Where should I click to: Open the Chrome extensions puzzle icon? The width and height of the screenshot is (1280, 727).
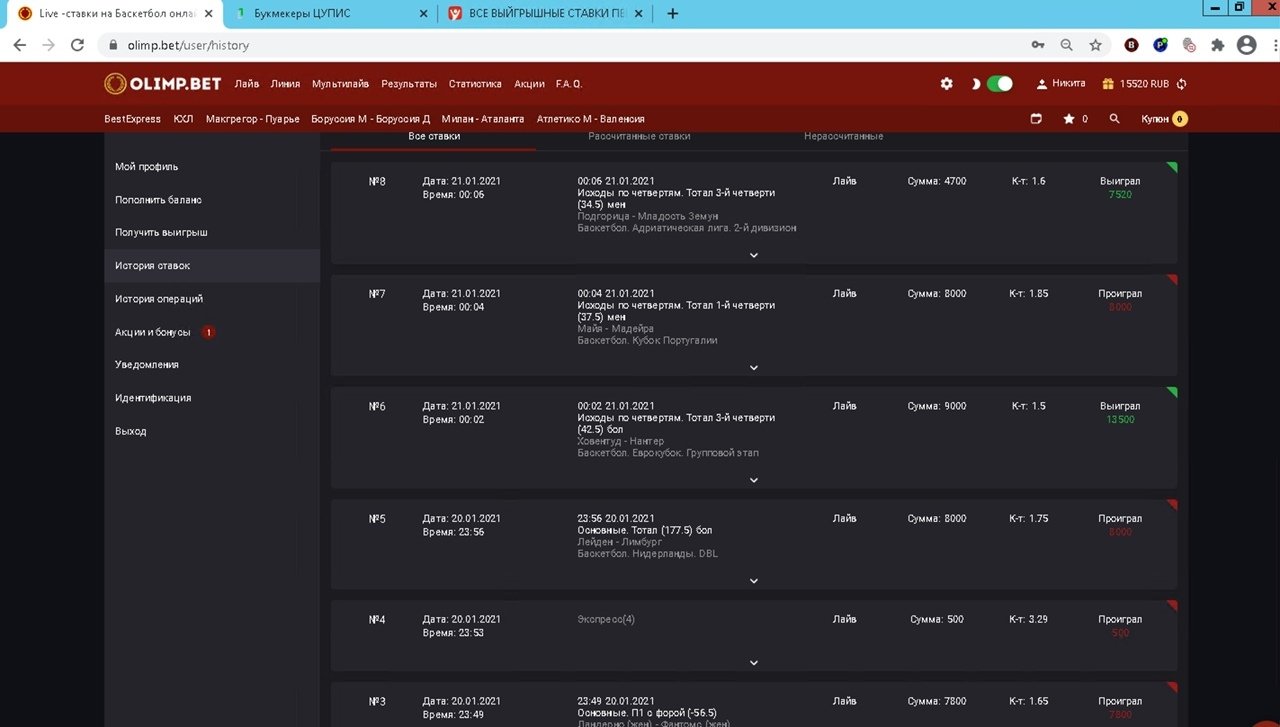(1217, 45)
